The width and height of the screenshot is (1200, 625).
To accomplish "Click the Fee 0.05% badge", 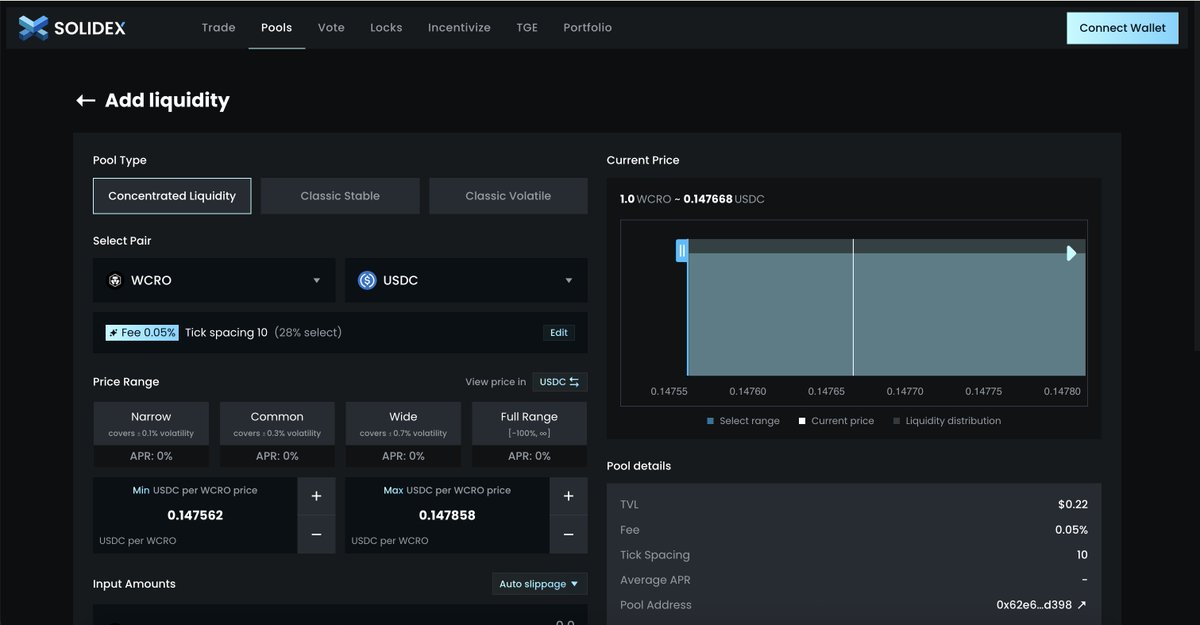I will (x=142, y=333).
